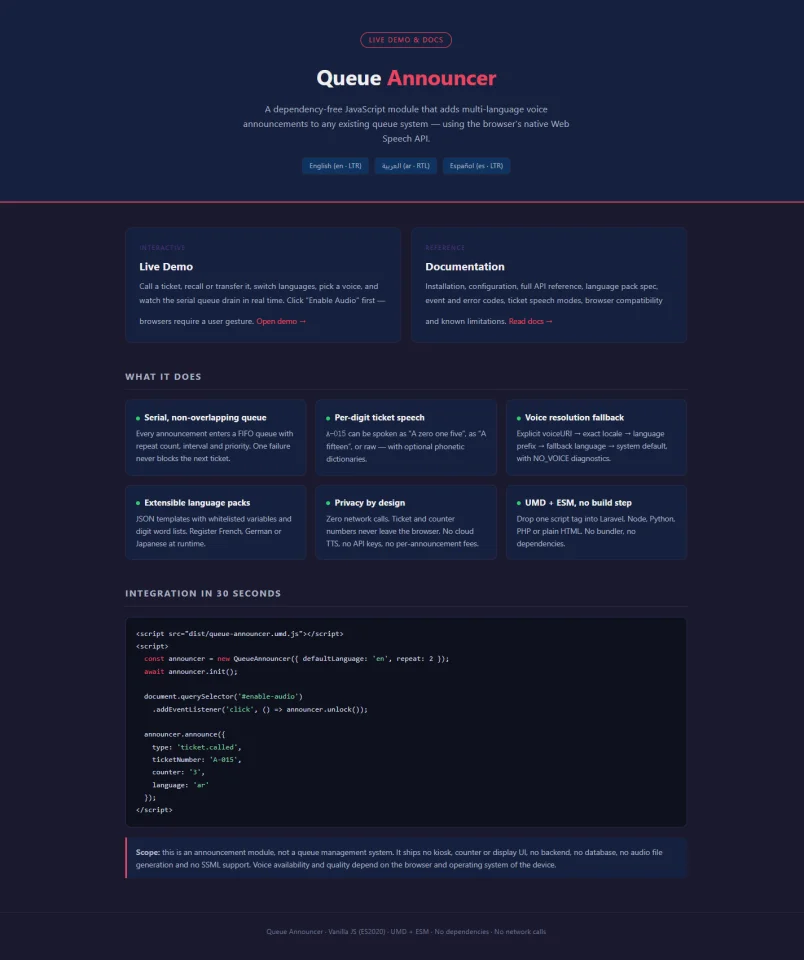Image resolution: width=804 pixels, height=960 pixels.
Task: Click the 'Explicit voiceURI' fallback description text
Action: (592, 446)
